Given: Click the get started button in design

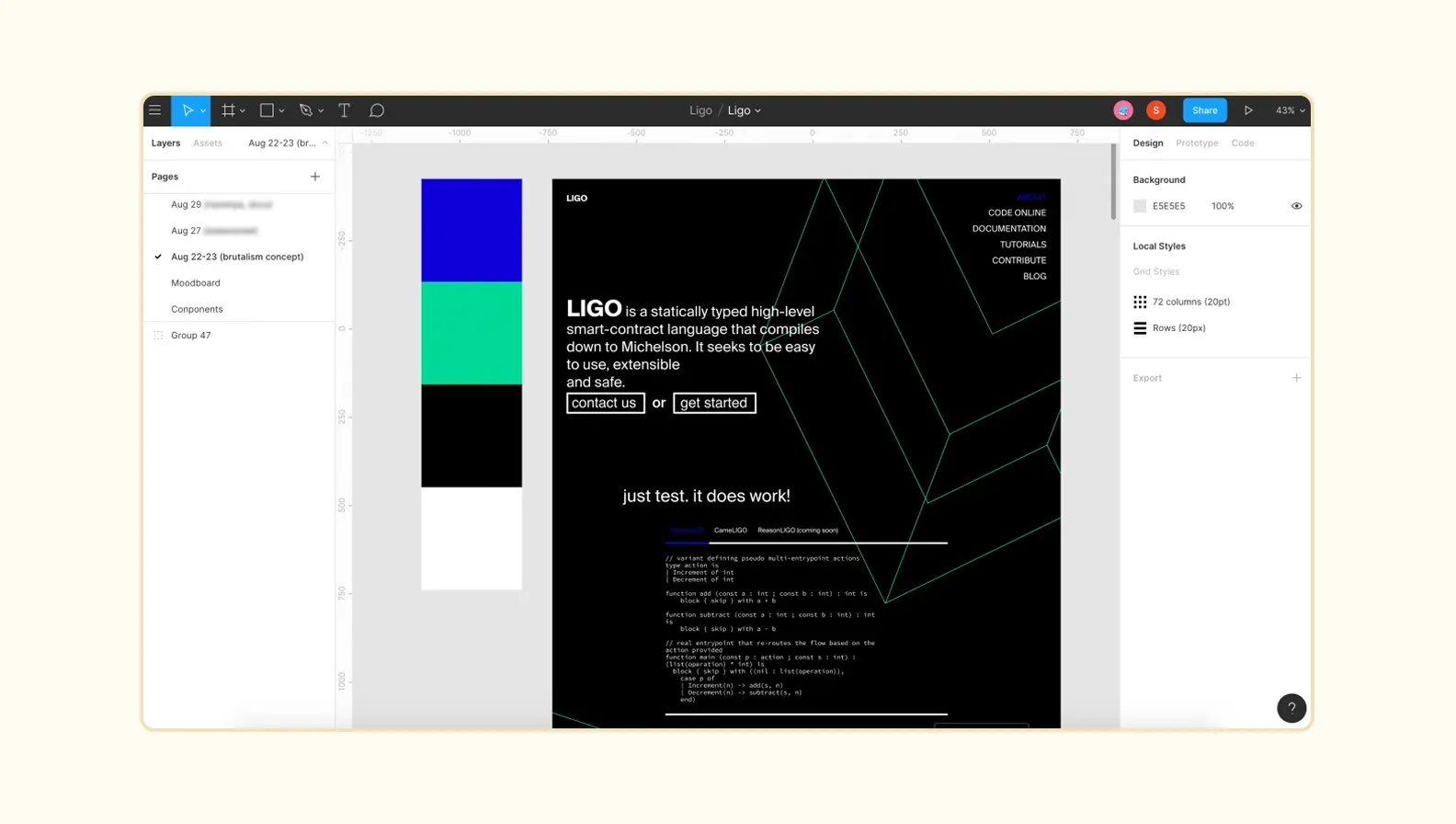Looking at the screenshot, I should coord(714,403).
